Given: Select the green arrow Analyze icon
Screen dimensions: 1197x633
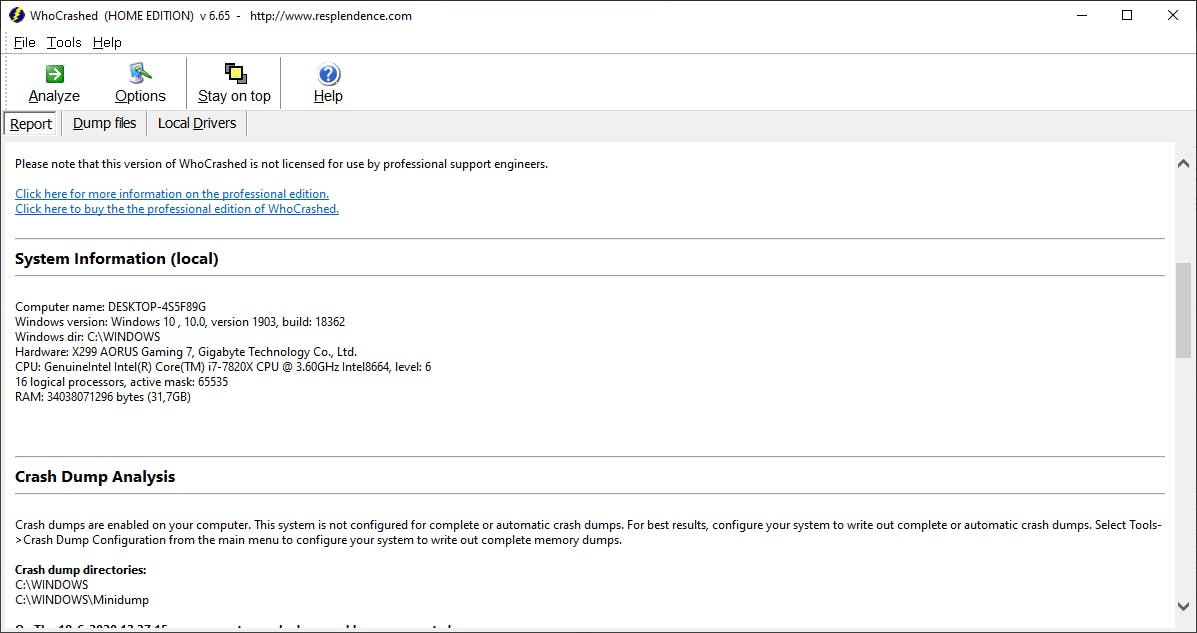Looking at the screenshot, I should click(53, 74).
